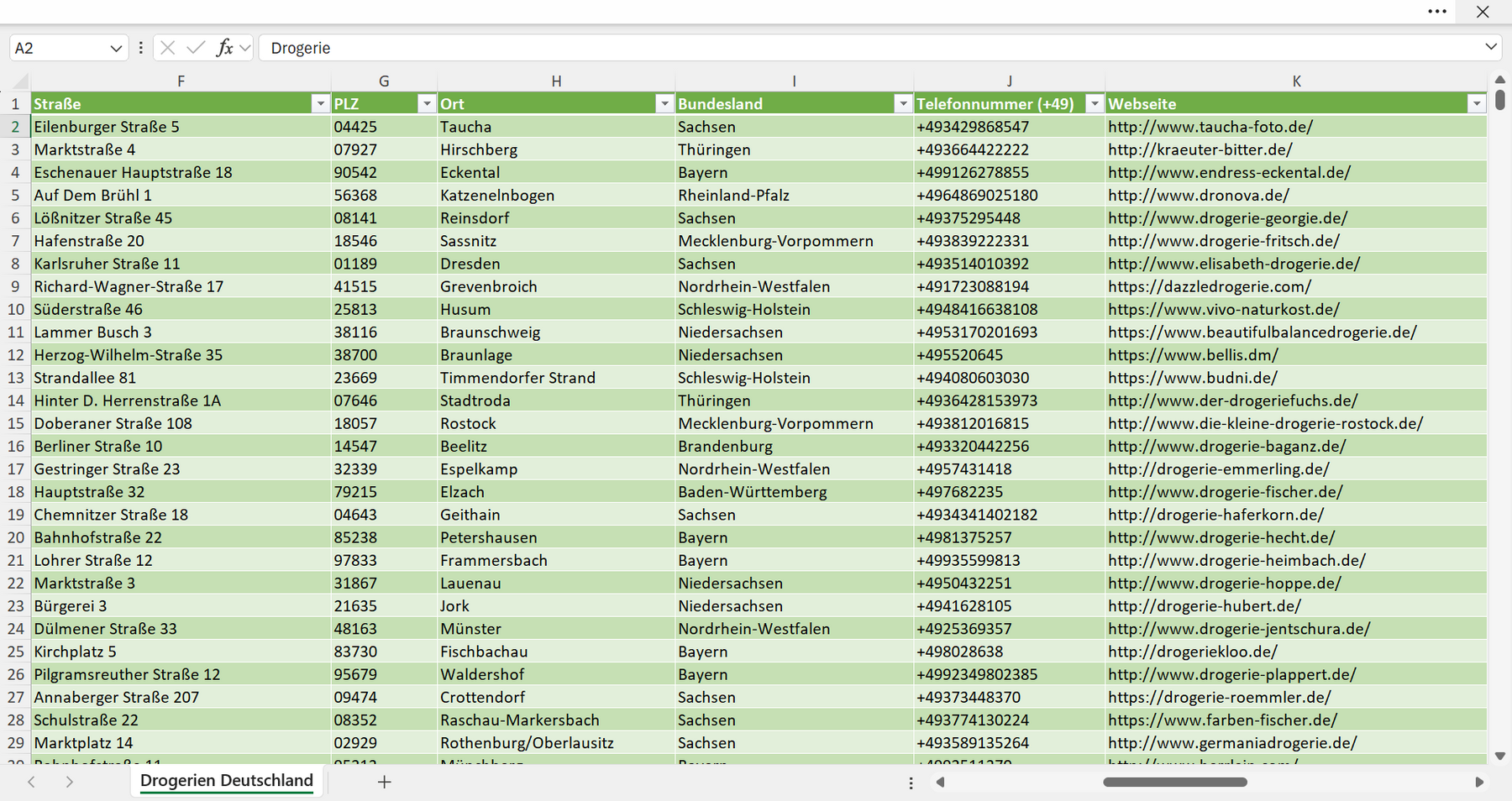Open the PLZ column filter dropdown
Viewport: 1512px width, 801px height.
427,103
